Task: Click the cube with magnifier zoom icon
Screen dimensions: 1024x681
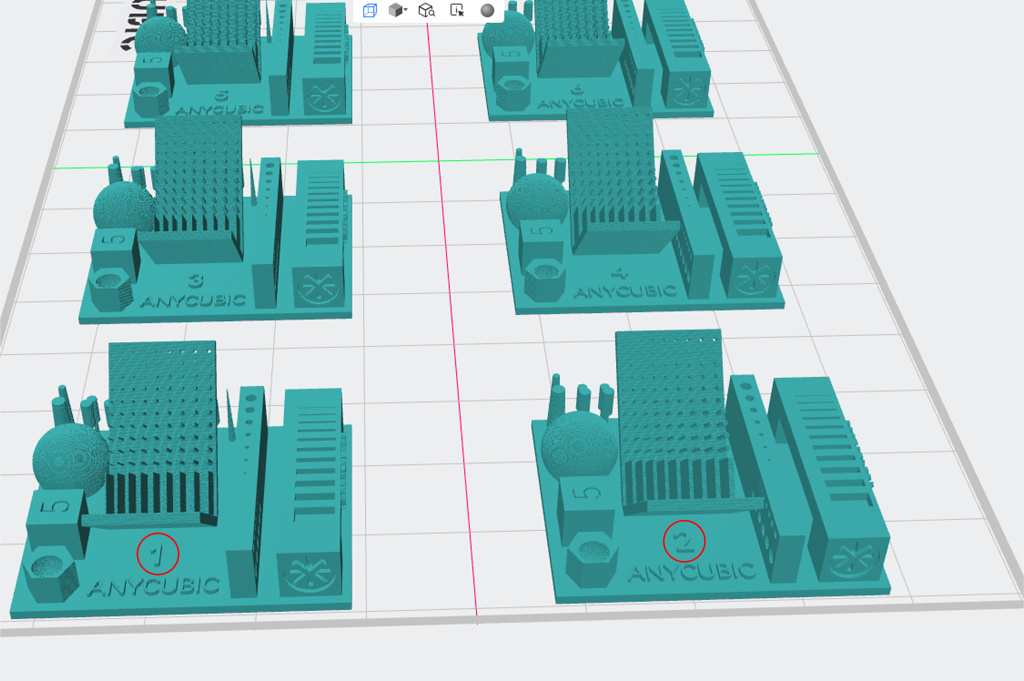Action: point(426,10)
